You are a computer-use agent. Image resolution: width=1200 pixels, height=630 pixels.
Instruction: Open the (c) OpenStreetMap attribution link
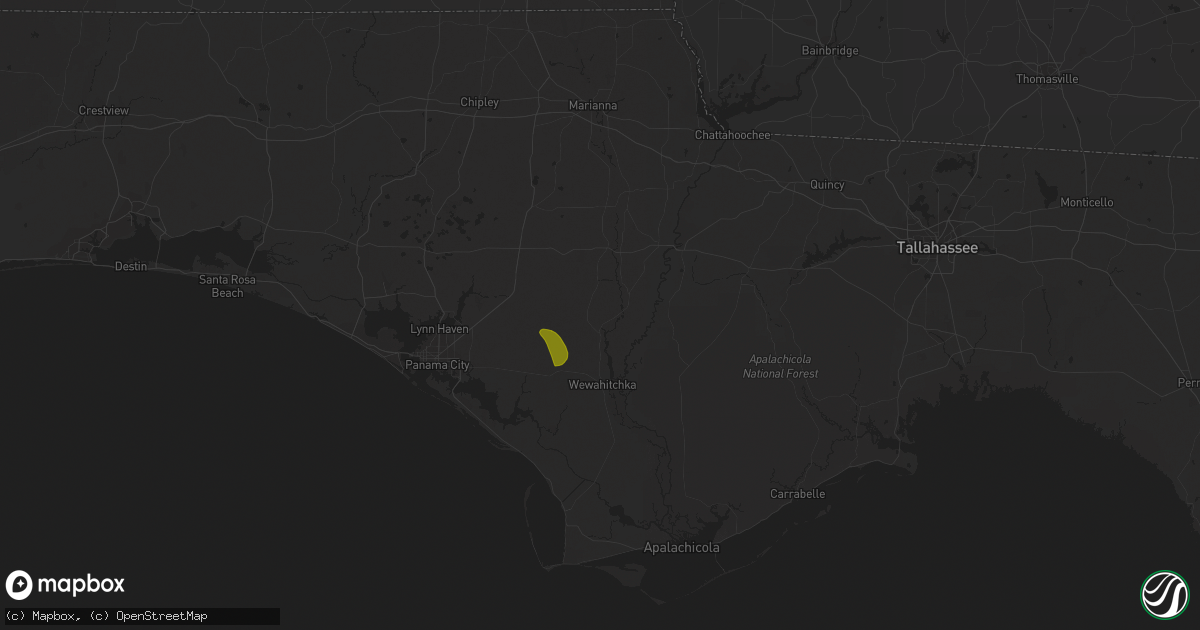coord(149,616)
